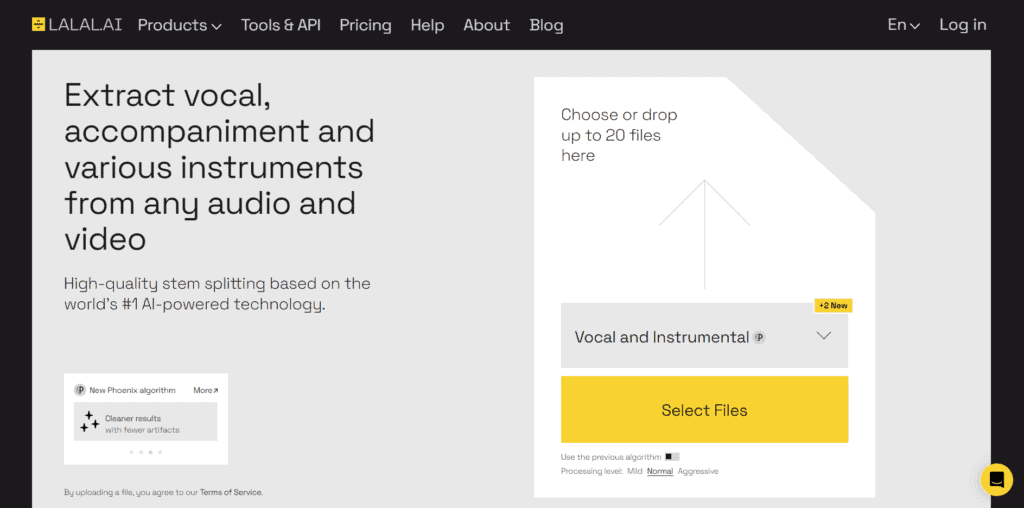Image resolution: width=1024 pixels, height=508 pixels.
Task: Go to the Pricing page
Action: (x=366, y=25)
